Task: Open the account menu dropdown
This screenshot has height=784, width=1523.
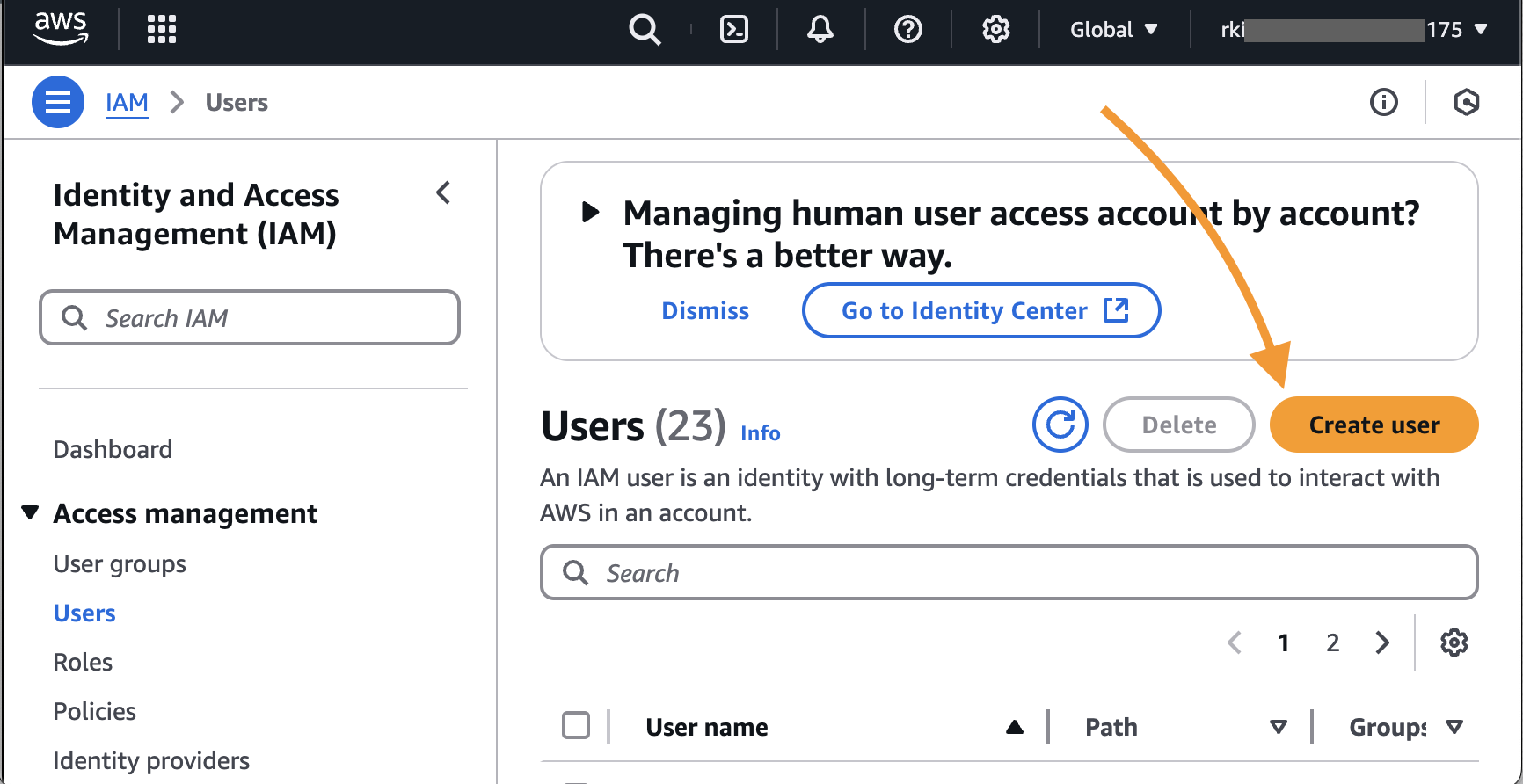Action: (x=1354, y=30)
